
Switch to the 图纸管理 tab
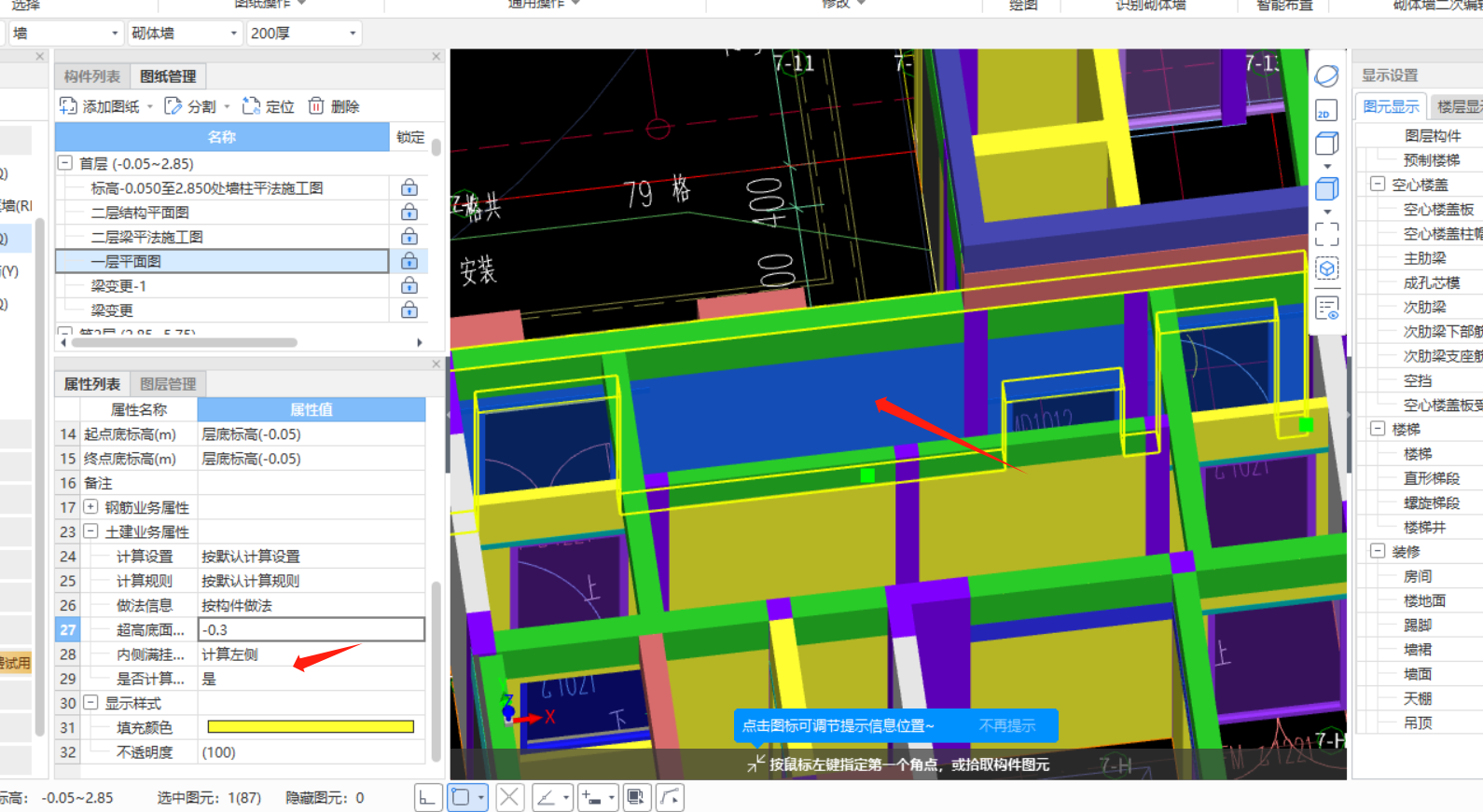click(168, 76)
